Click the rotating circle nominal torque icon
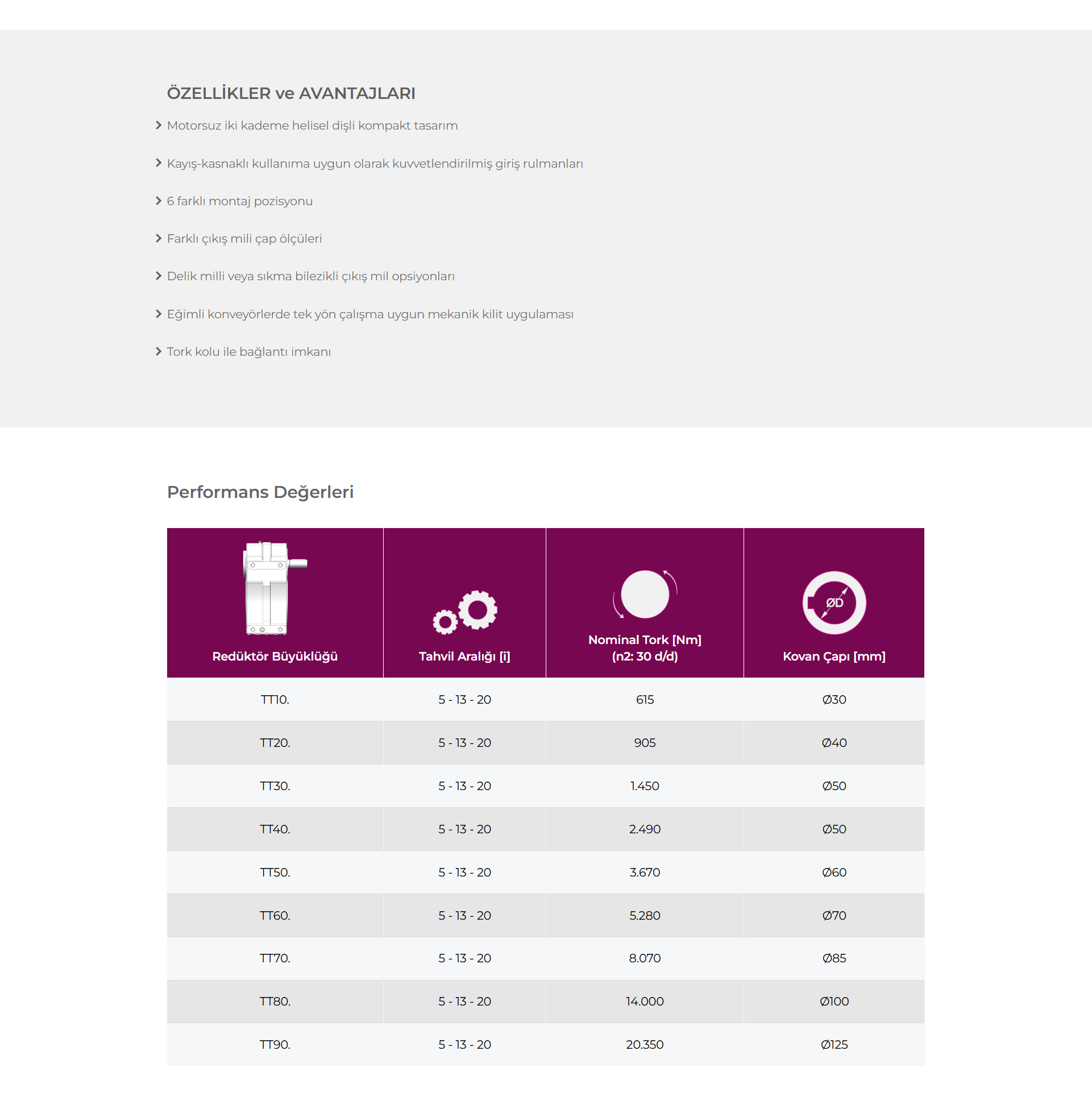Image resolution: width=1092 pixels, height=1105 pixels. [x=645, y=594]
